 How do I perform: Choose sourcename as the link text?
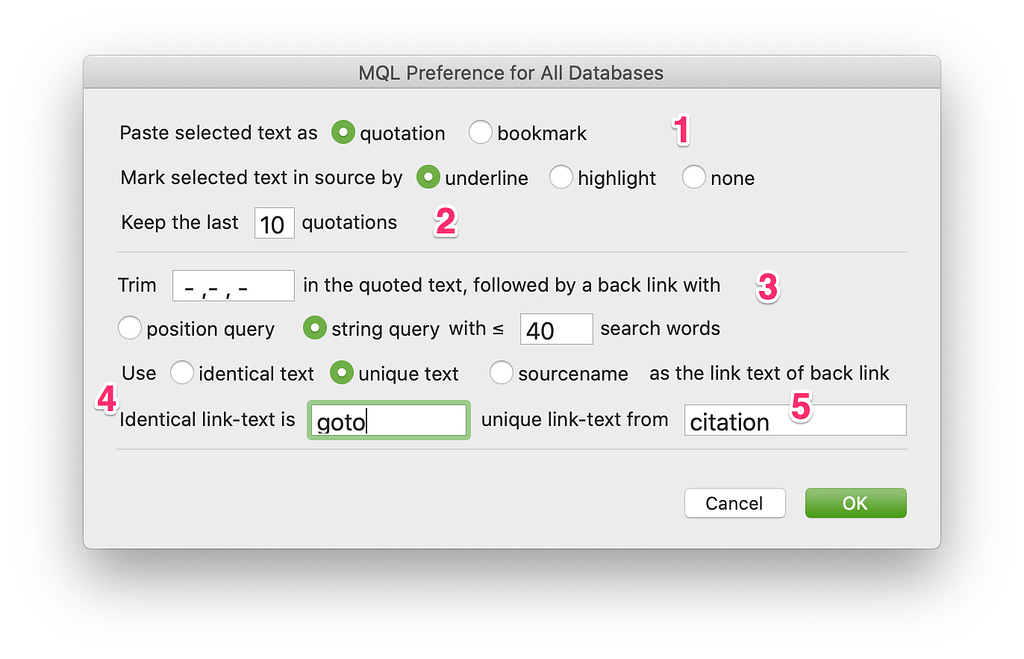coord(501,373)
